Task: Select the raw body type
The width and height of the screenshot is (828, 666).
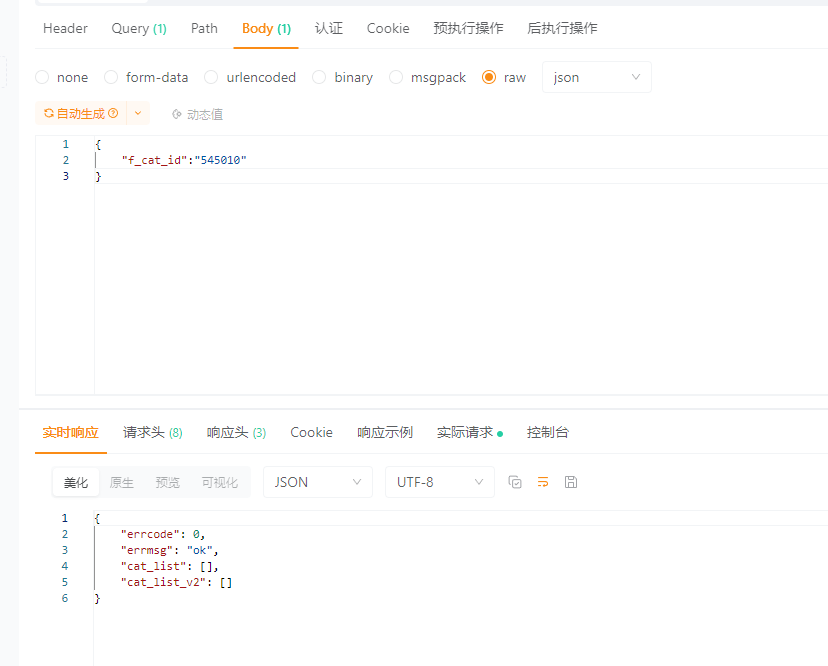Action: [x=504, y=78]
